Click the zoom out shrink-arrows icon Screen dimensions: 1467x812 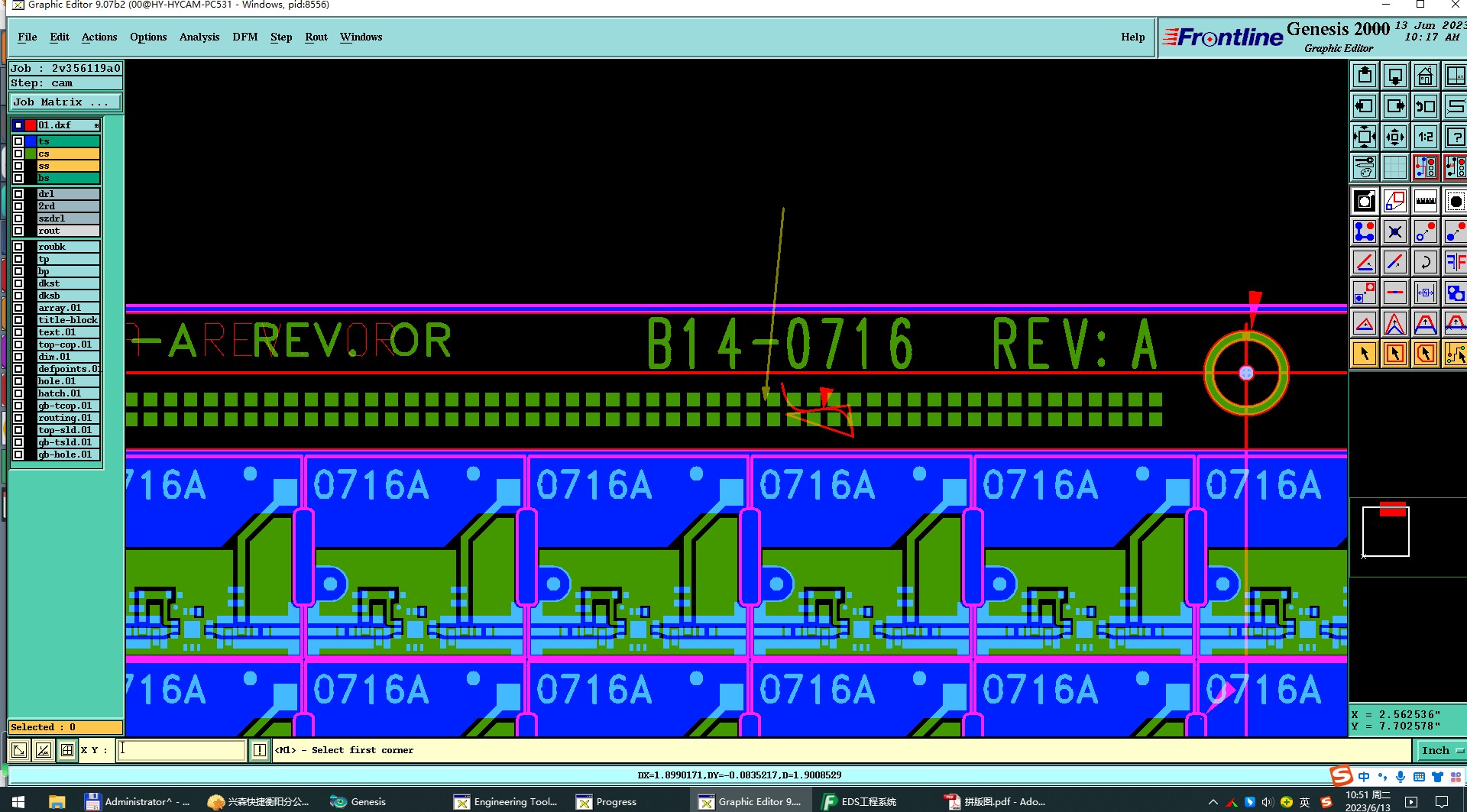tap(1395, 137)
